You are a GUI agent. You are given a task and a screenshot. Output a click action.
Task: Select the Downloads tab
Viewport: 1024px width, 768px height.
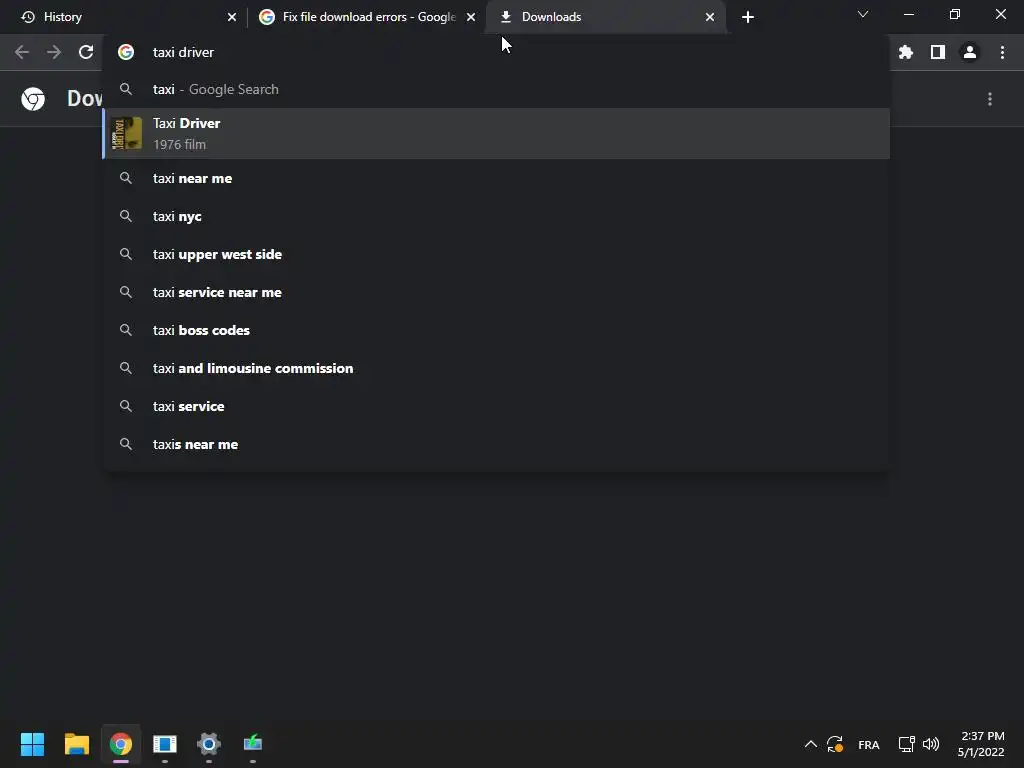[605, 17]
